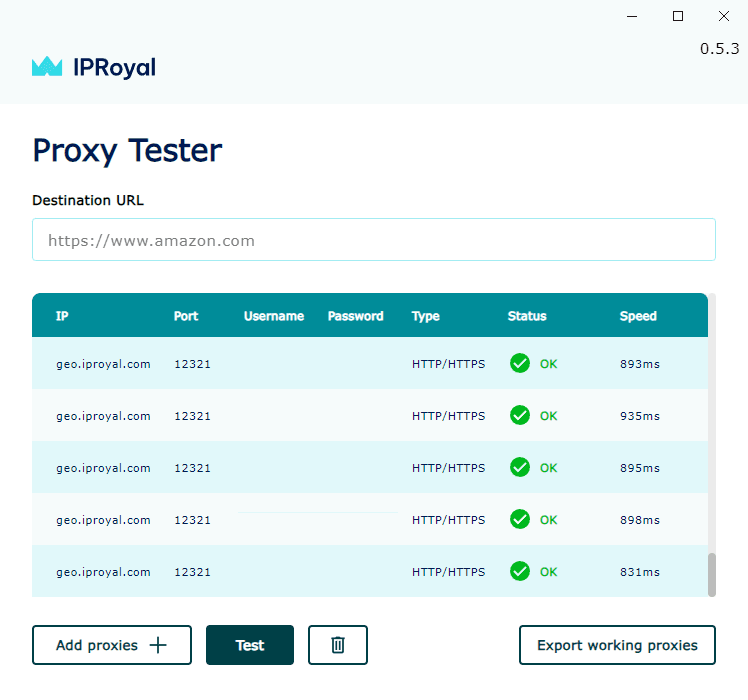748x700 pixels.
Task: Start the proxy check with Test button
Action: coord(250,645)
